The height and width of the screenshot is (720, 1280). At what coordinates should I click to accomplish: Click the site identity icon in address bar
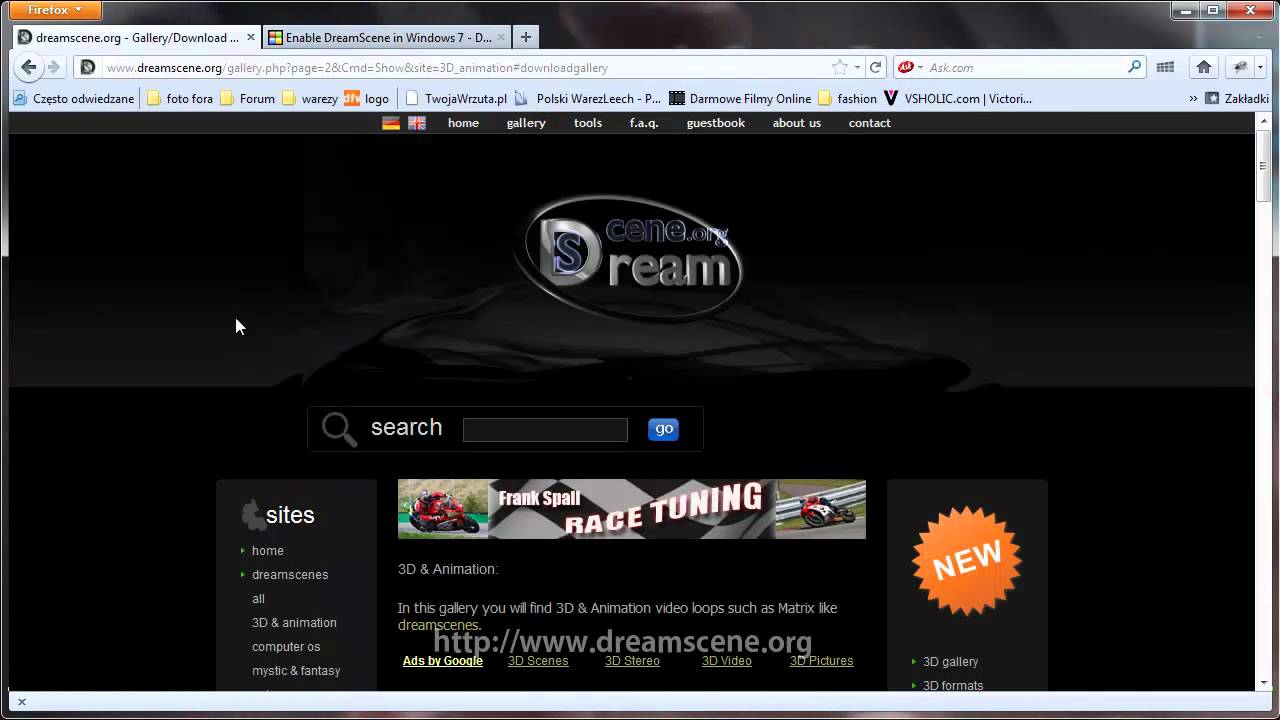88,67
